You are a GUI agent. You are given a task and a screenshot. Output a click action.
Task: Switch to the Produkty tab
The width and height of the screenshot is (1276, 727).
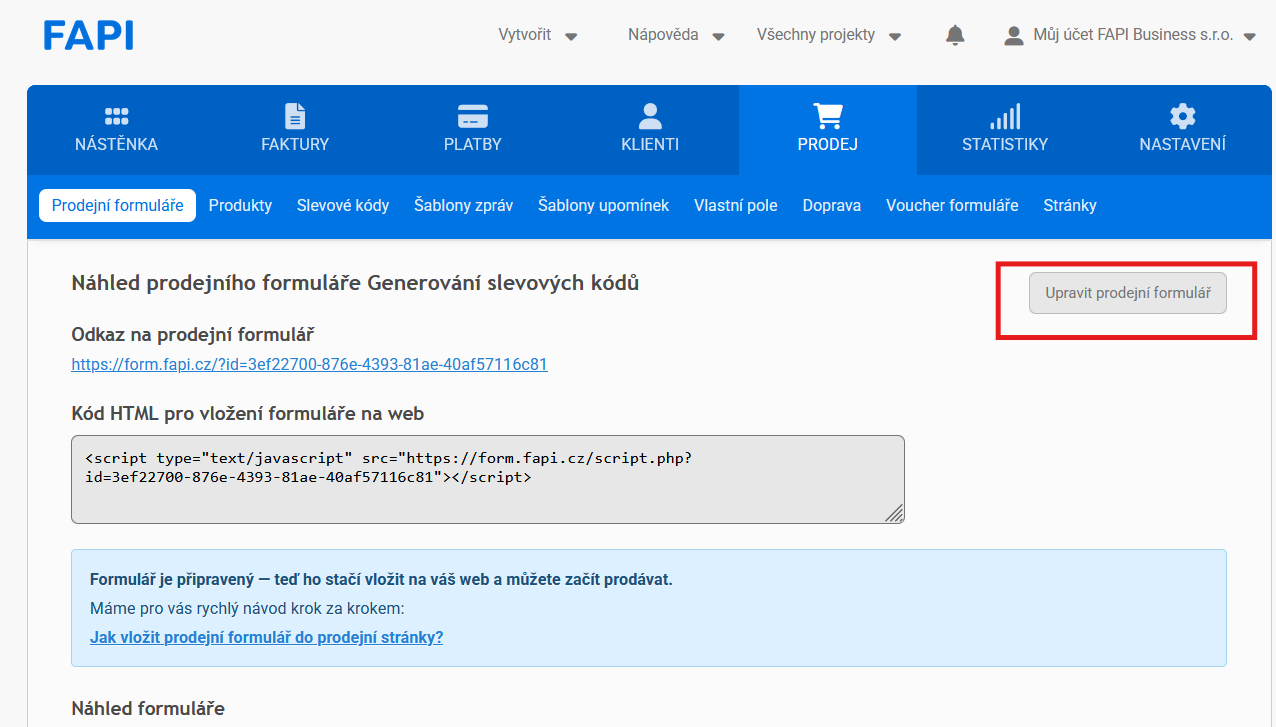tap(240, 205)
